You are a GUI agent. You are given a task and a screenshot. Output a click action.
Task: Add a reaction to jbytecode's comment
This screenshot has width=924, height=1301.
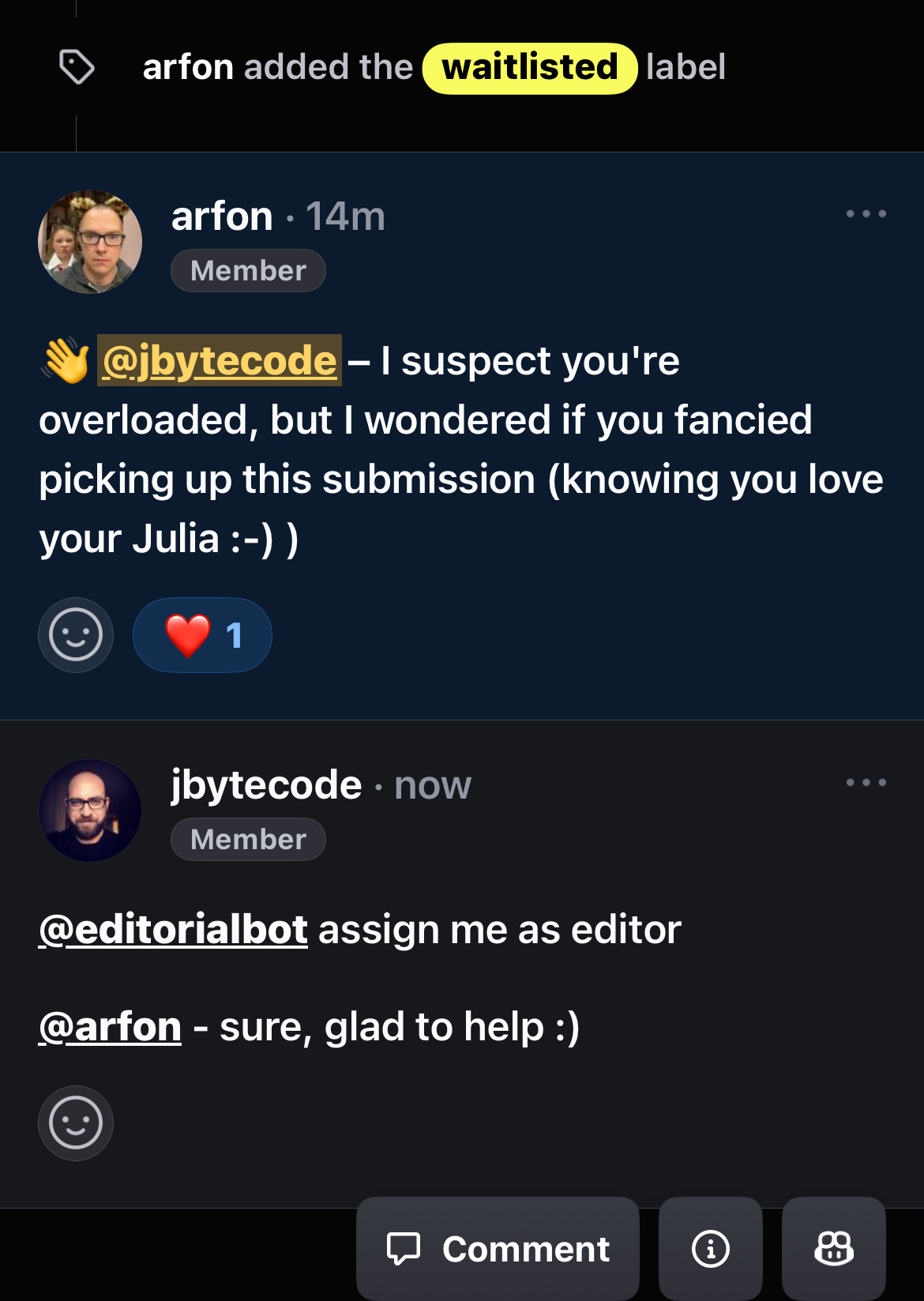pos(76,1123)
